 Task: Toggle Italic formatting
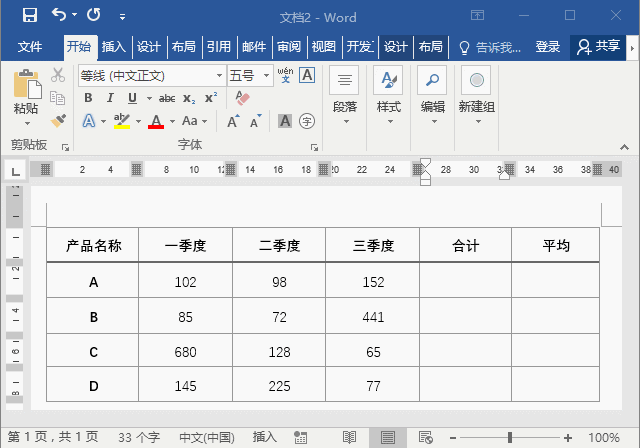tap(110, 98)
